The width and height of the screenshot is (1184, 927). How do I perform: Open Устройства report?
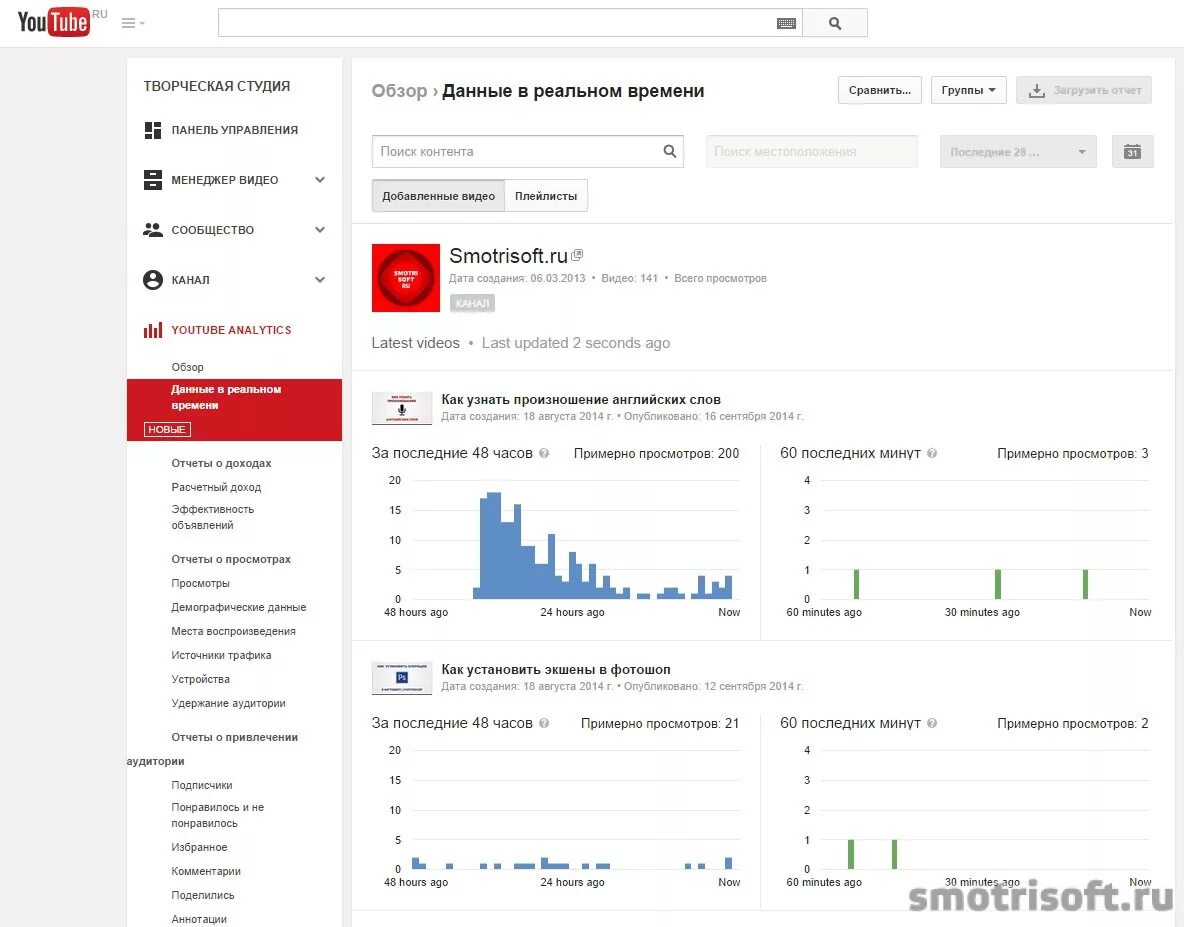click(200, 679)
